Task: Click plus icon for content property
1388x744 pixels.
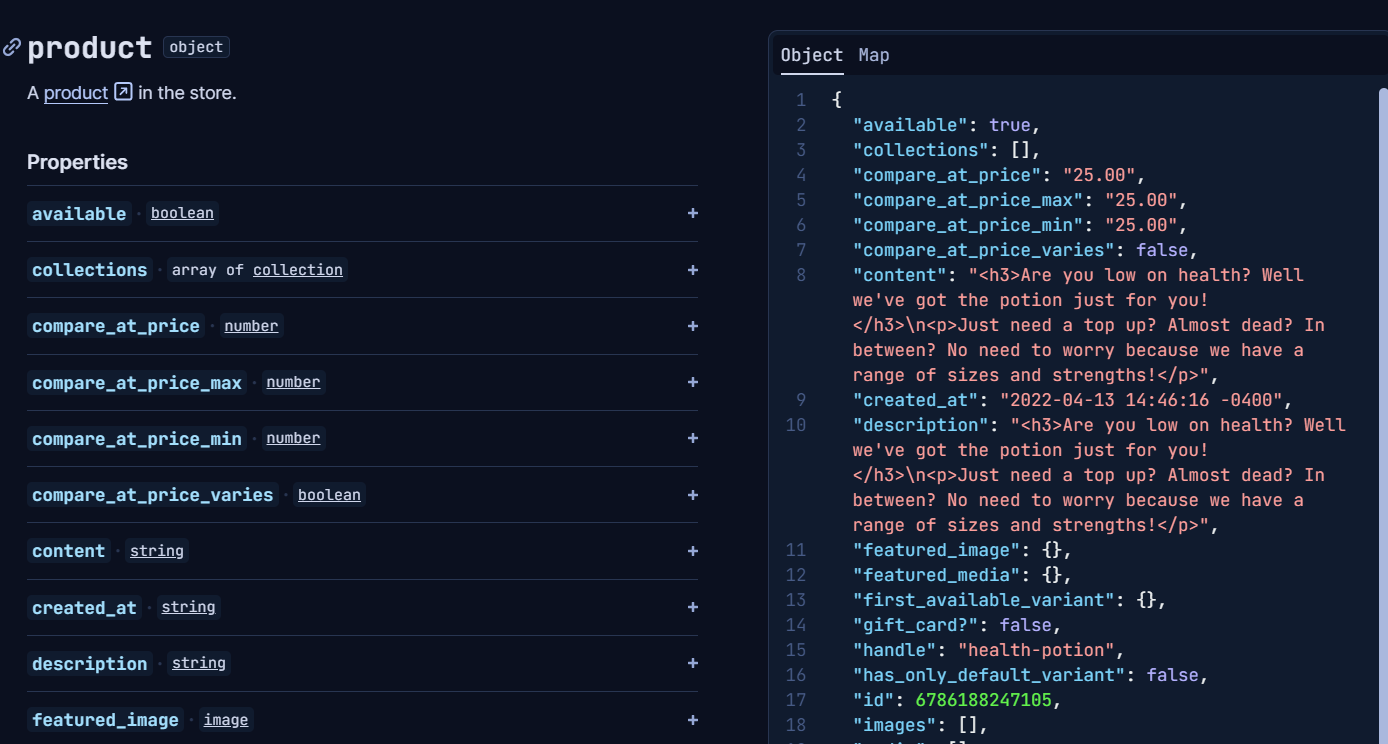Action: pyautogui.click(x=692, y=551)
